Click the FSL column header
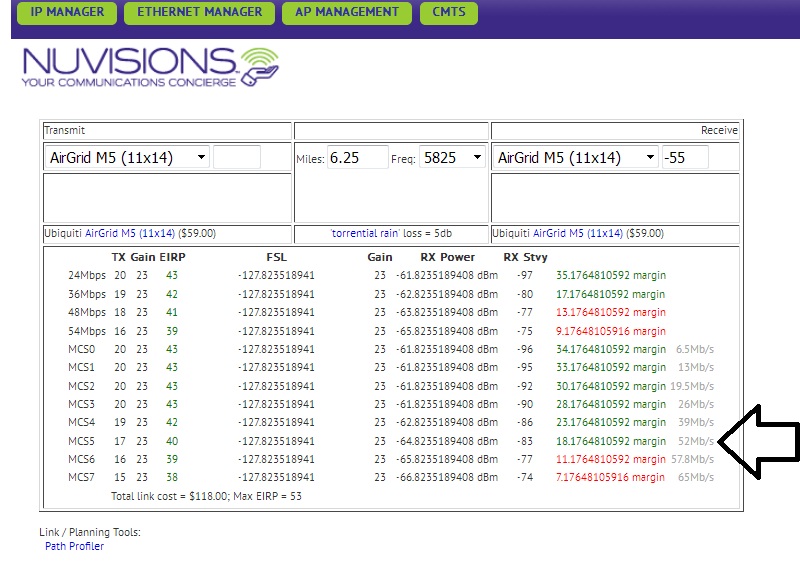 tap(277, 257)
